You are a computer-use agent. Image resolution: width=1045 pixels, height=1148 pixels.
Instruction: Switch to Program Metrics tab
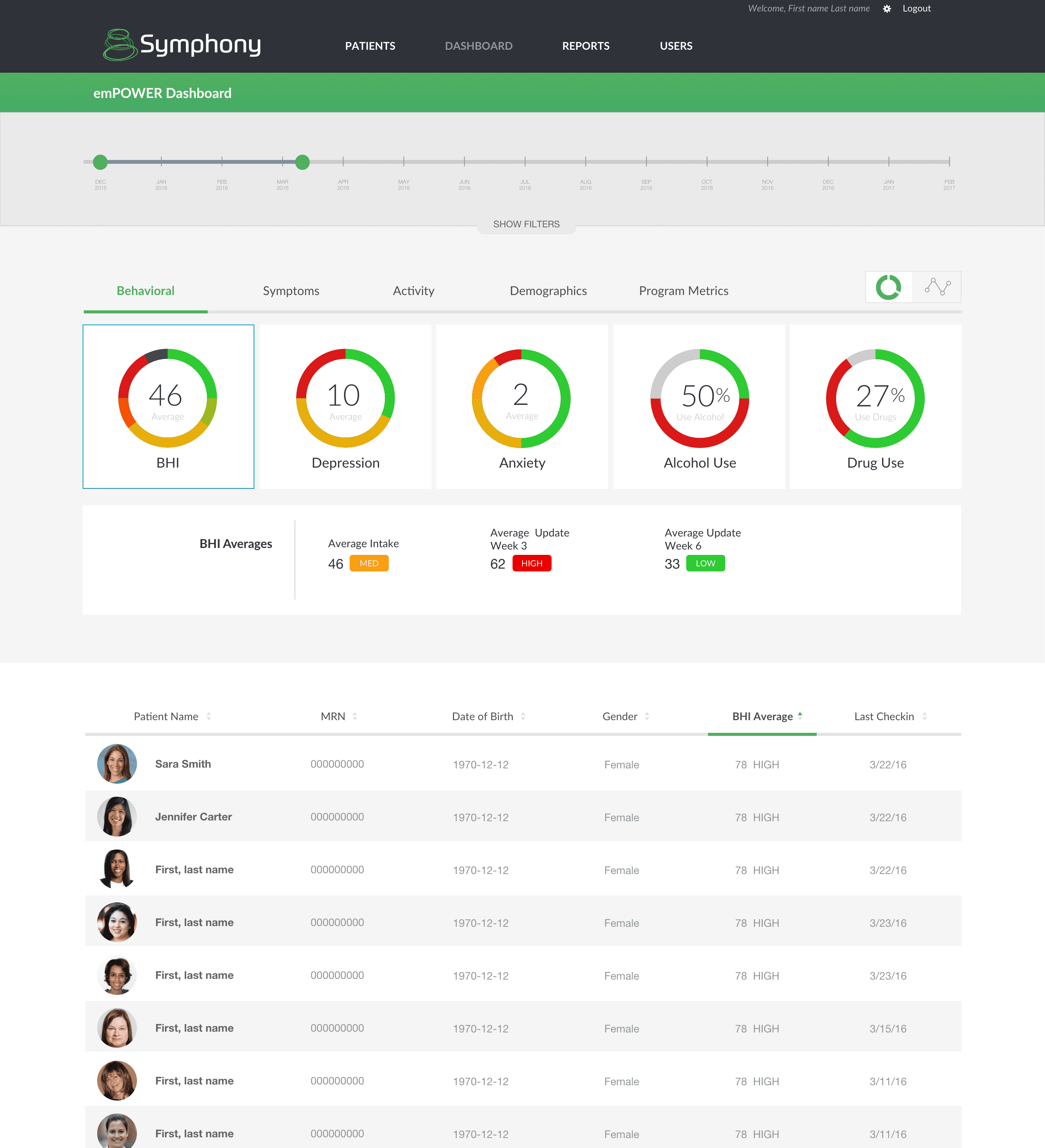[x=683, y=291]
